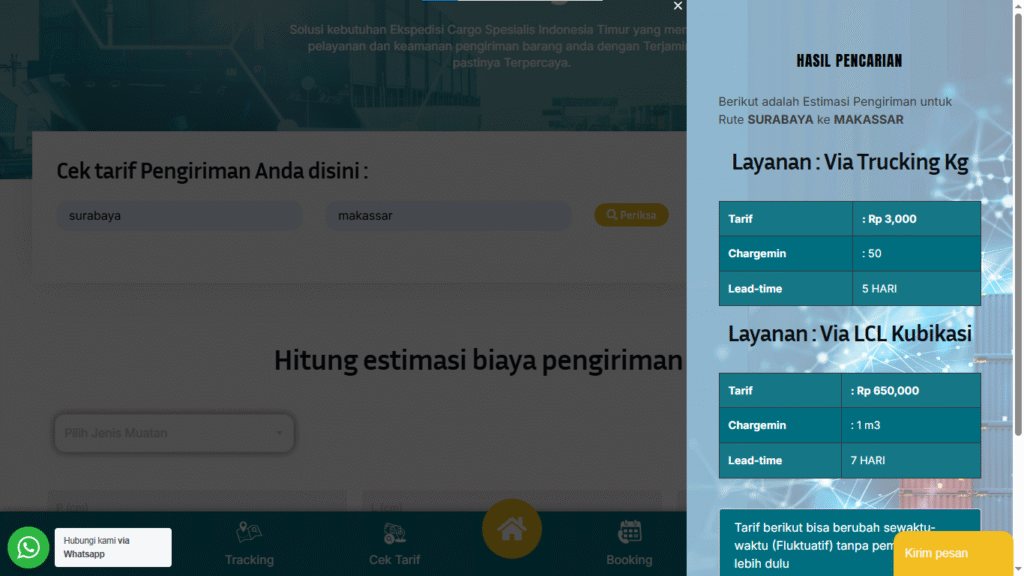Click the LCL tarif Rp 650,000 cell
1024x576 pixels.
910,391
